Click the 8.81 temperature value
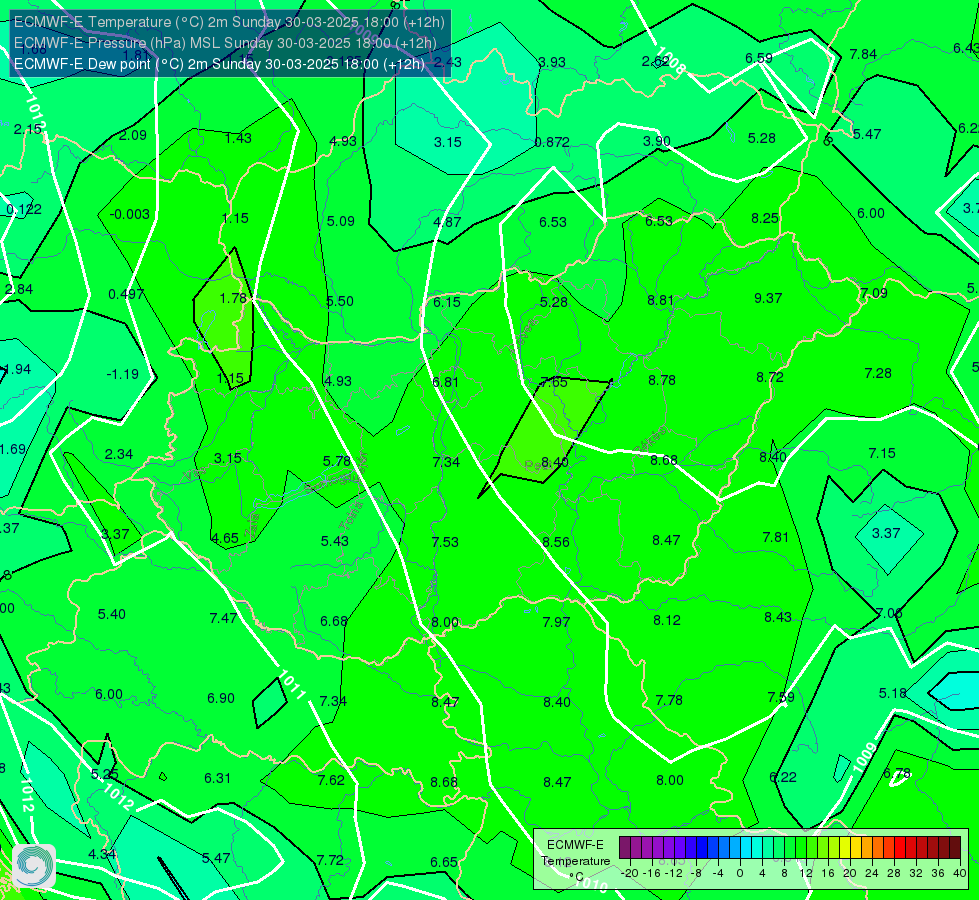The image size is (979, 900). [x=661, y=300]
